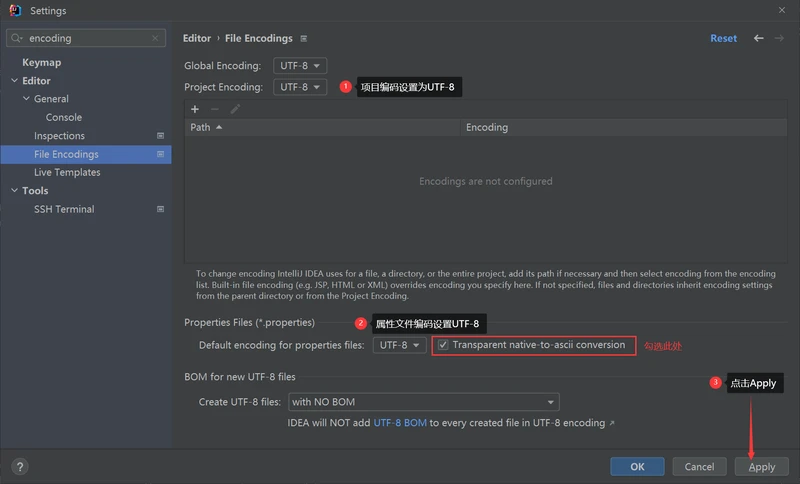This screenshot has height=484, width=800.
Task: Select Inspections in settings tree
Action: 59,136
